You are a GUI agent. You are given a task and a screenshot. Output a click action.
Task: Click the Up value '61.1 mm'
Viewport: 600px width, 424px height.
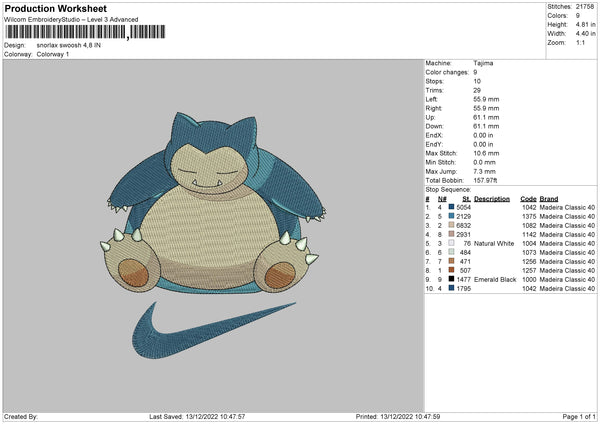coord(486,117)
